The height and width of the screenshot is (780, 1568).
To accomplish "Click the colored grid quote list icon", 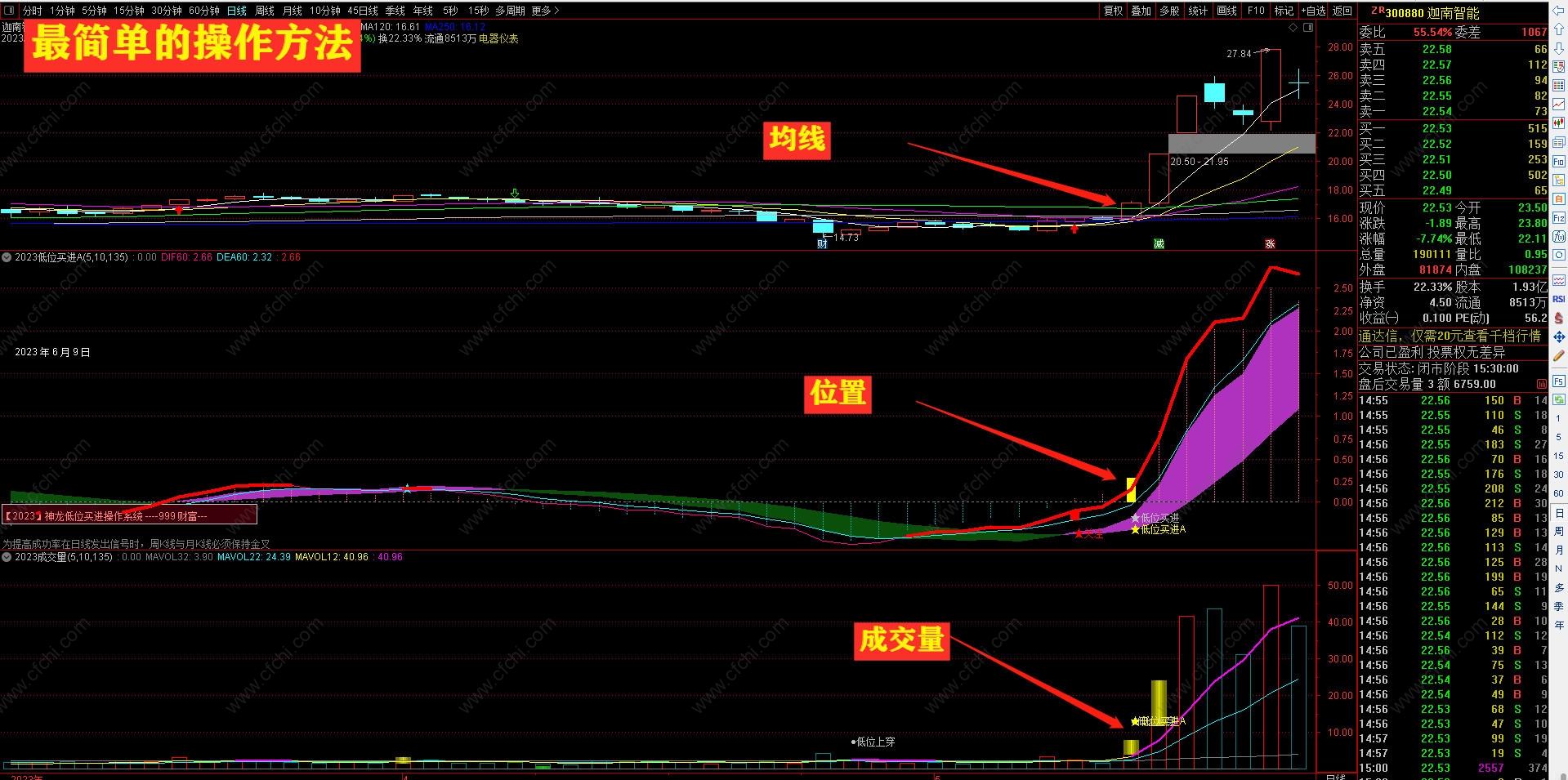I will pos(1559,86).
